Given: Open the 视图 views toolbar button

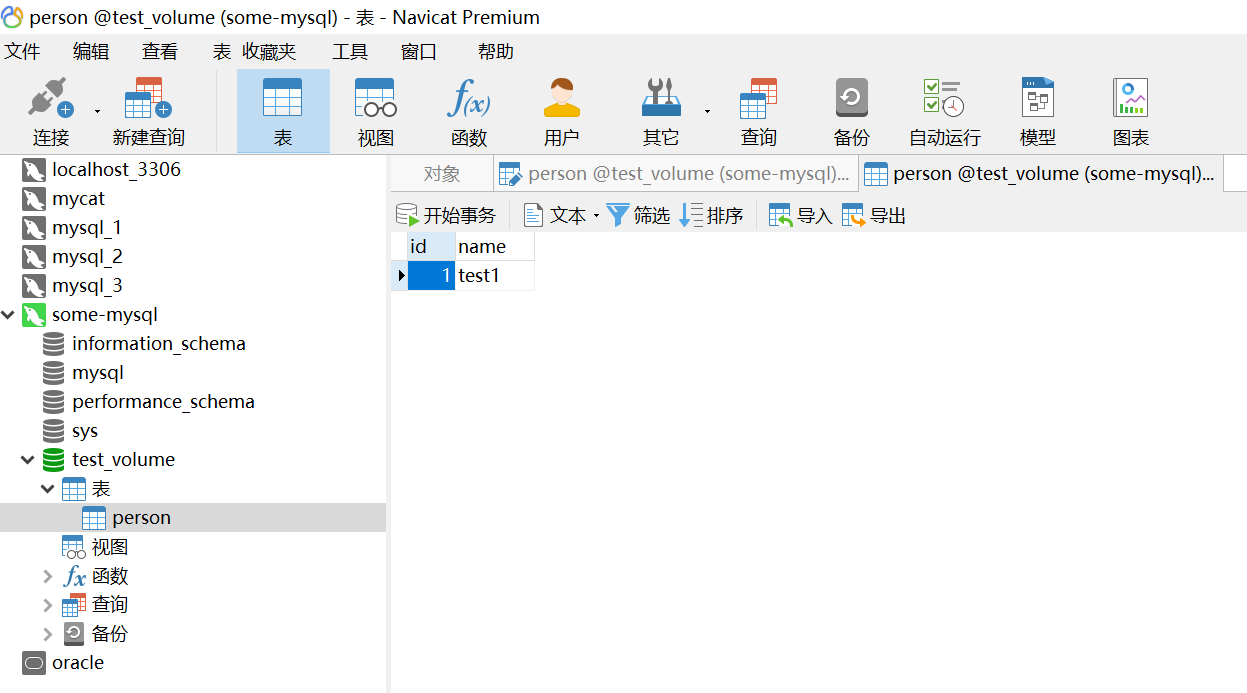Looking at the screenshot, I should pyautogui.click(x=376, y=112).
